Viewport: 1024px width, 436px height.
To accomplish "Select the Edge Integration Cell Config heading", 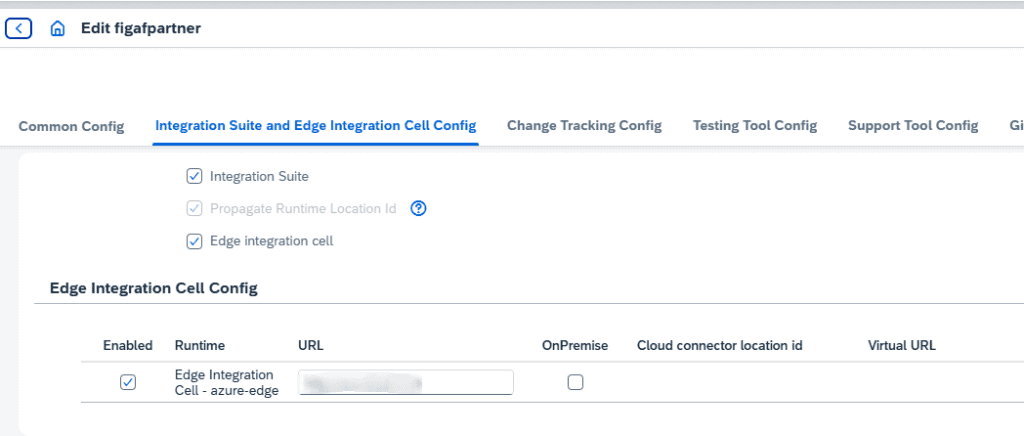I will pyautogui.click(x=153, y=288).
